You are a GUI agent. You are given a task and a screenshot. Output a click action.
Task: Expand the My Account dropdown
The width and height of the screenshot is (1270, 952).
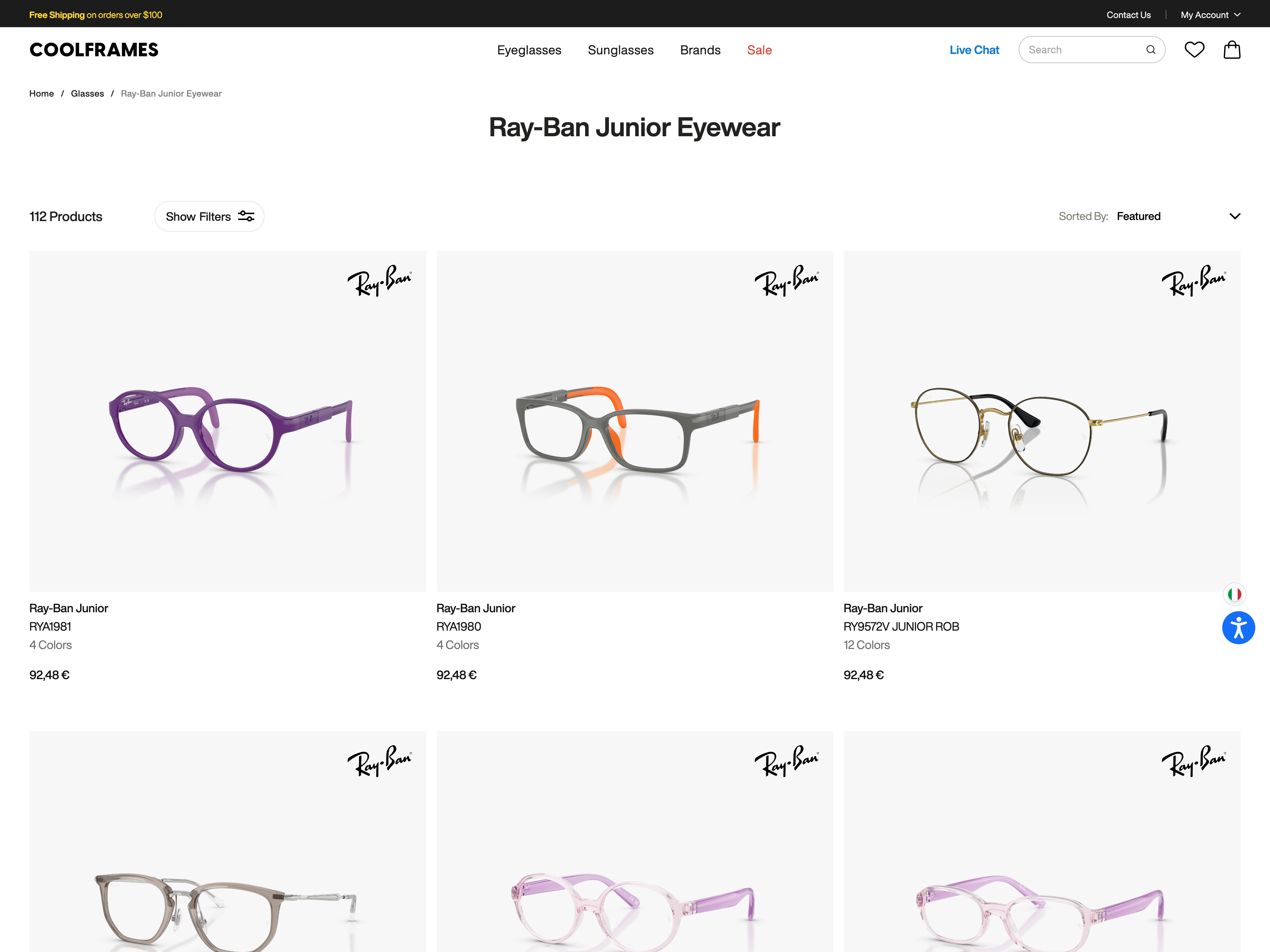[x=1210, y=15]
